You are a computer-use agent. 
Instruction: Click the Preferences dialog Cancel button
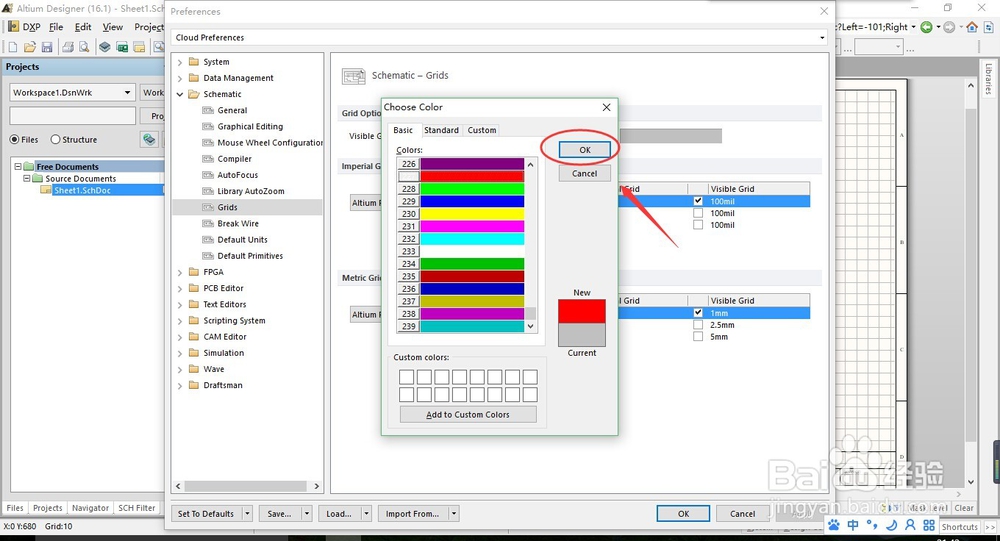click(x=742, y=514)
